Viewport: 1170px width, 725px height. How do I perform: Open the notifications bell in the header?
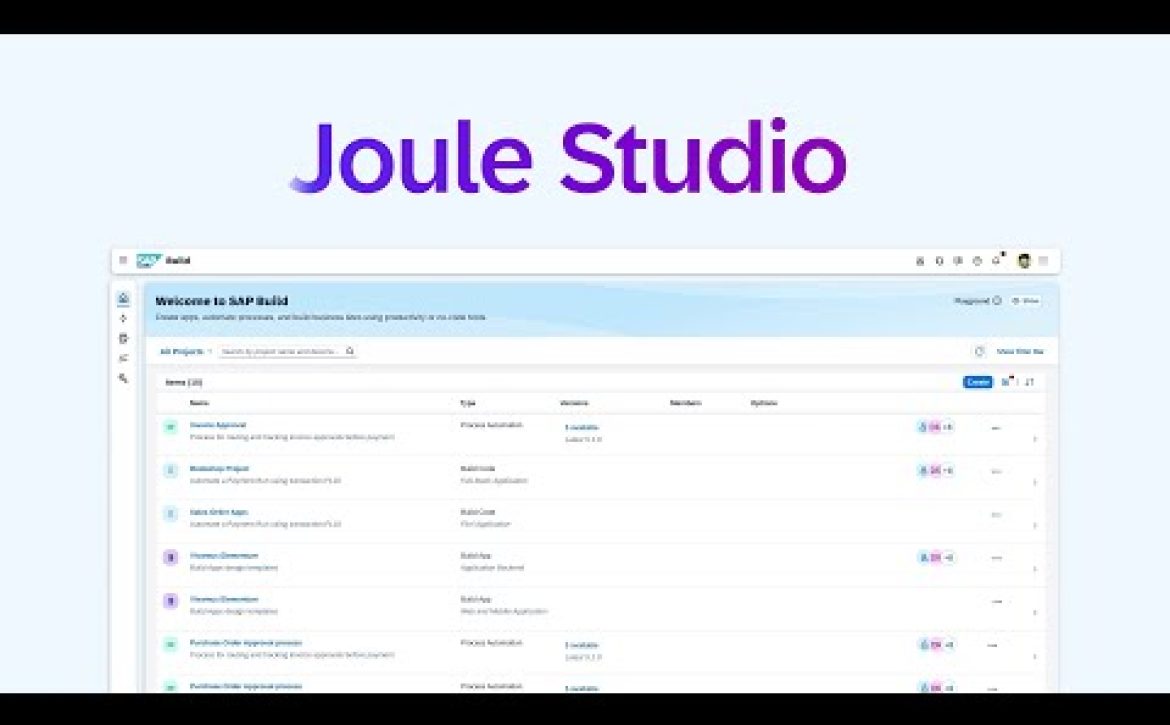[996, 260]
